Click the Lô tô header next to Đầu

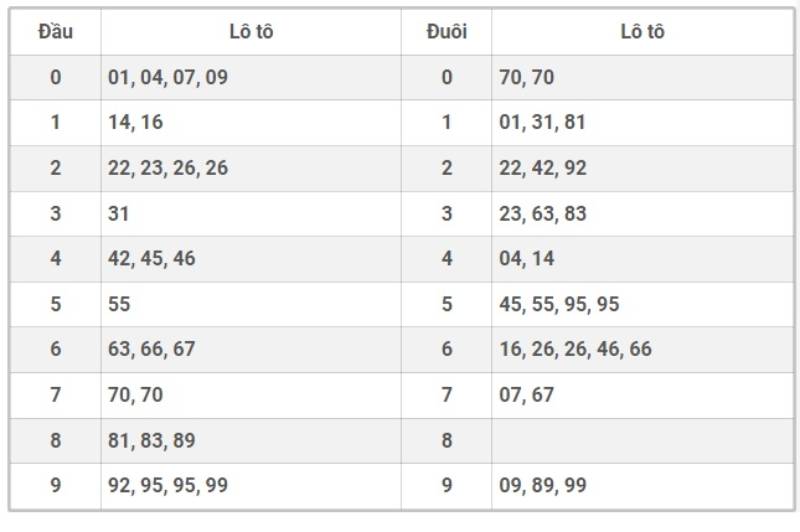(x=251, y=31)
